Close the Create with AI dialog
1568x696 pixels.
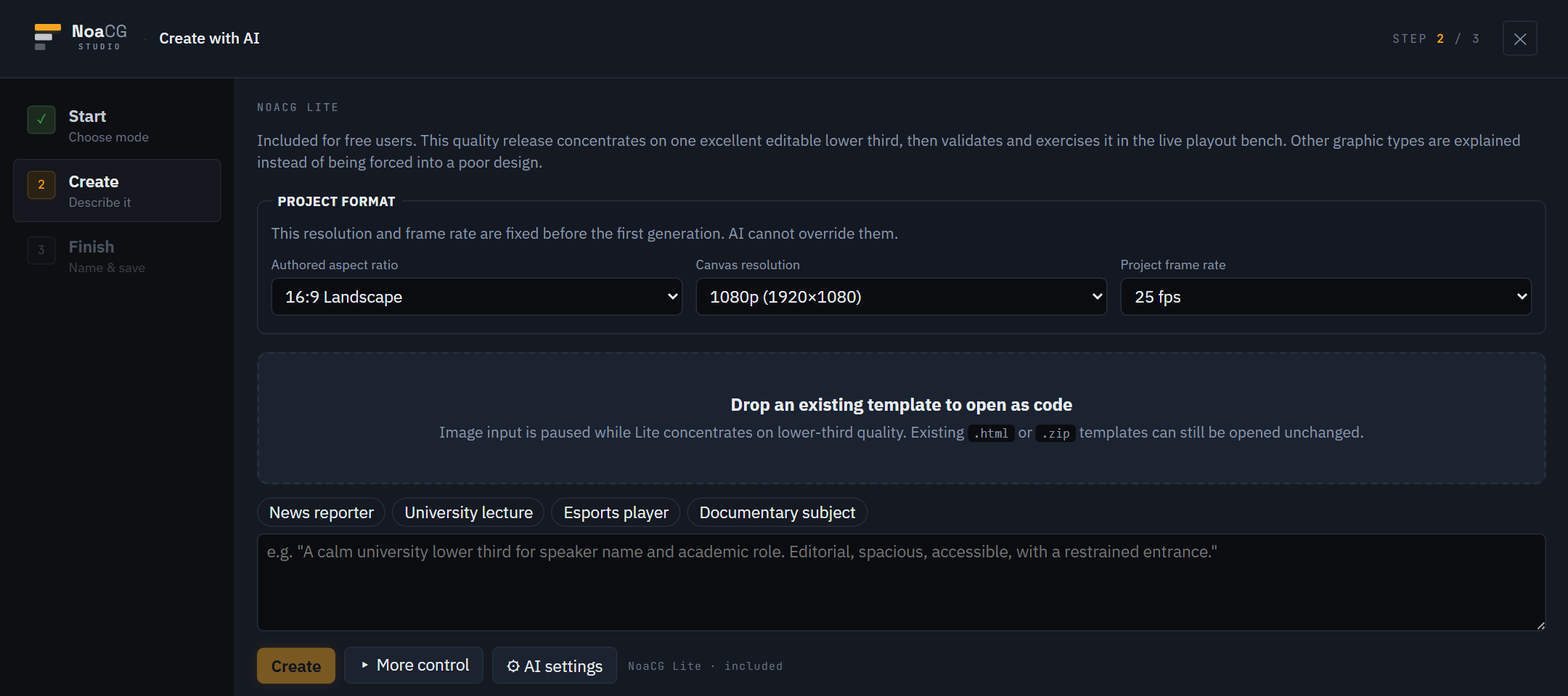click(1519, 38)
